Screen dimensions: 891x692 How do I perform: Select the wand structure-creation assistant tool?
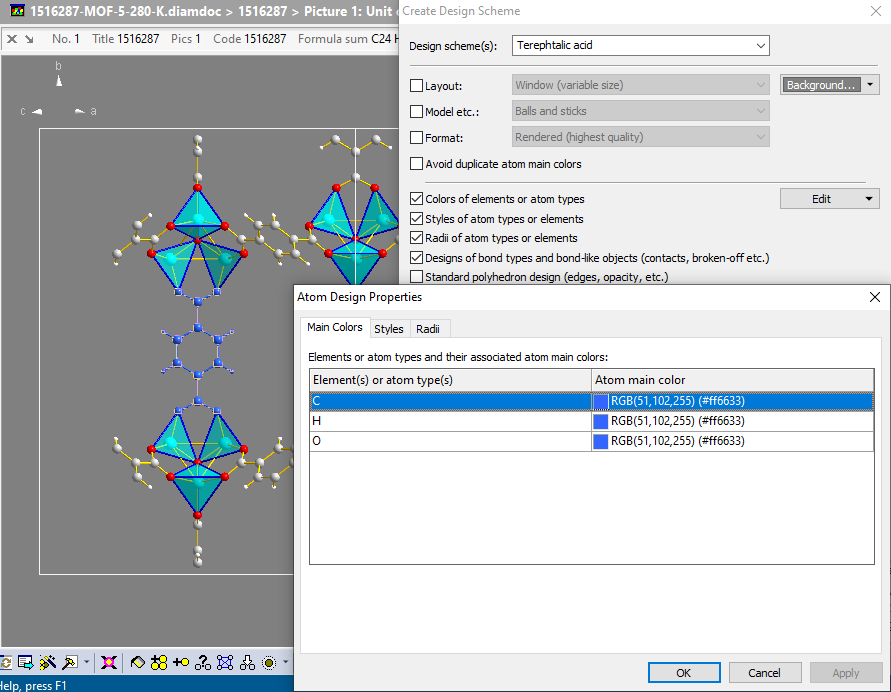pyautogui.click(x=45, y=662)
